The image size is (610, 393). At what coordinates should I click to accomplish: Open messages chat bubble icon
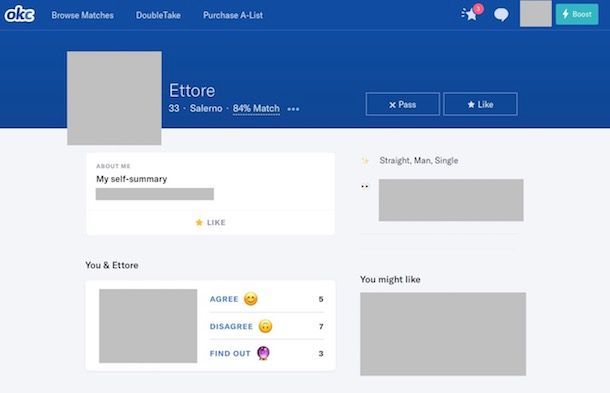(501, 15)
